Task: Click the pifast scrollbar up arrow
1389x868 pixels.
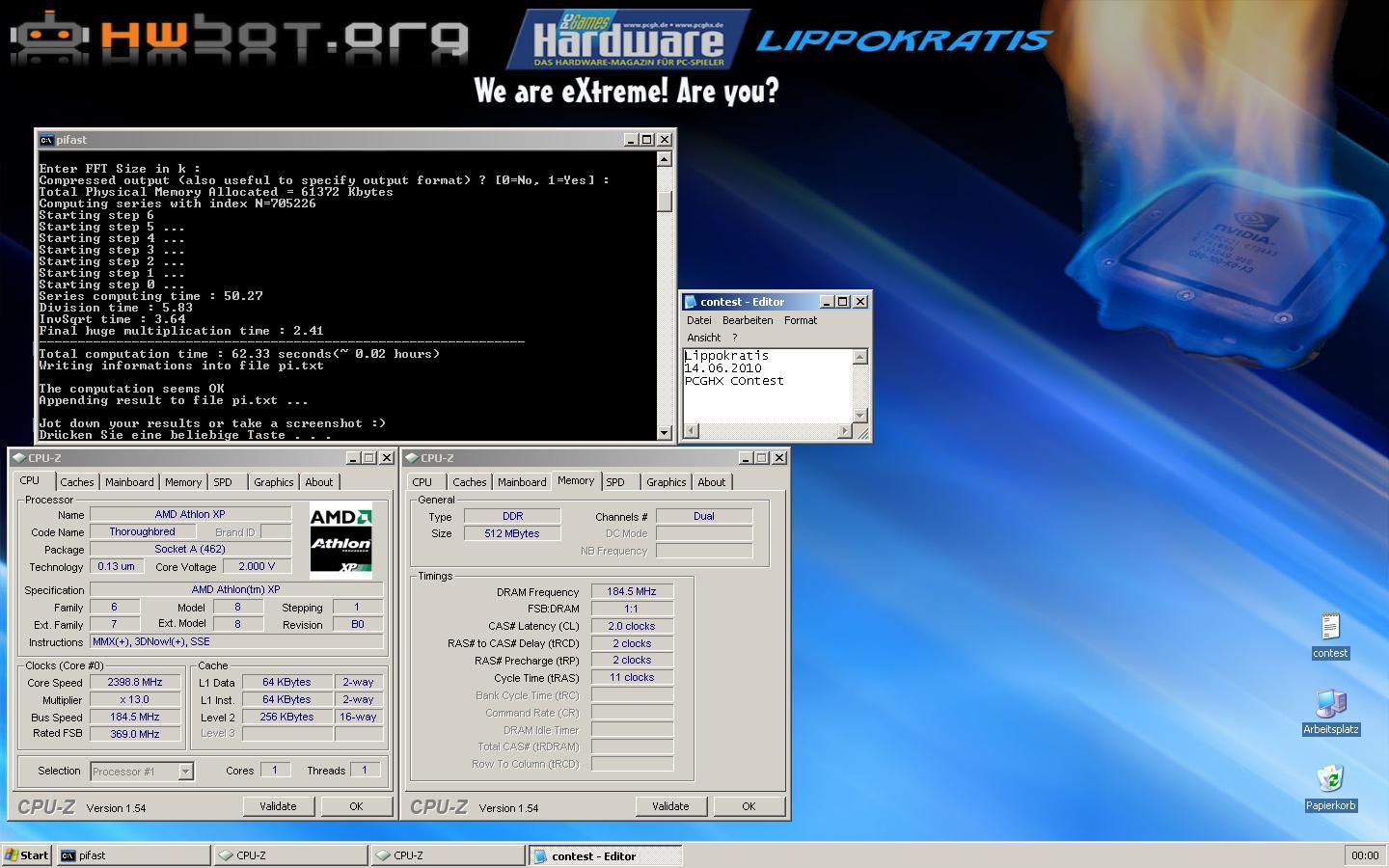Action: point(664,159)
